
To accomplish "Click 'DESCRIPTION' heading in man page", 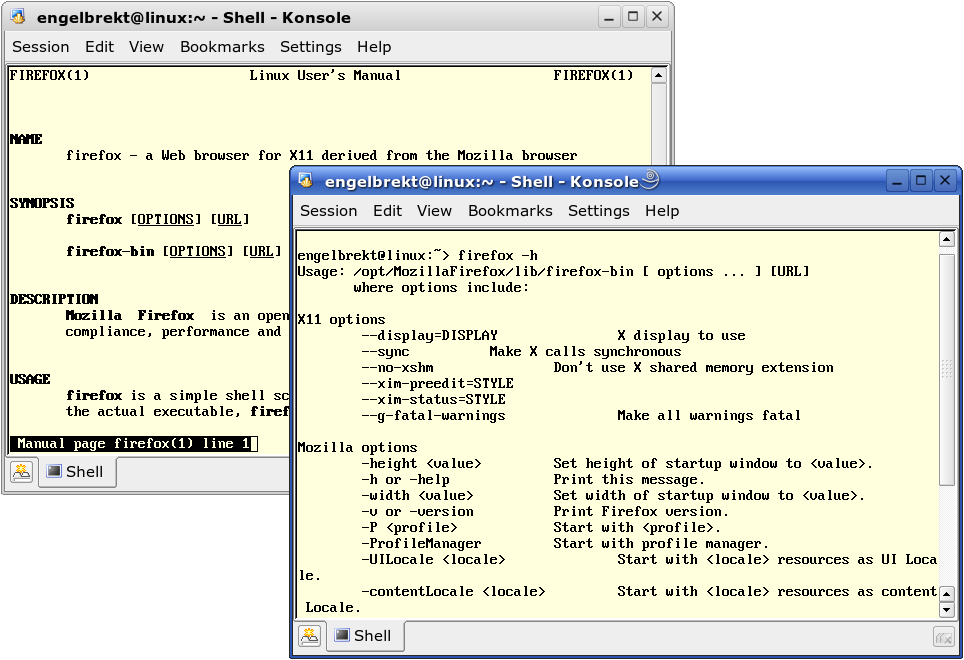I will [x=54, y=299].
